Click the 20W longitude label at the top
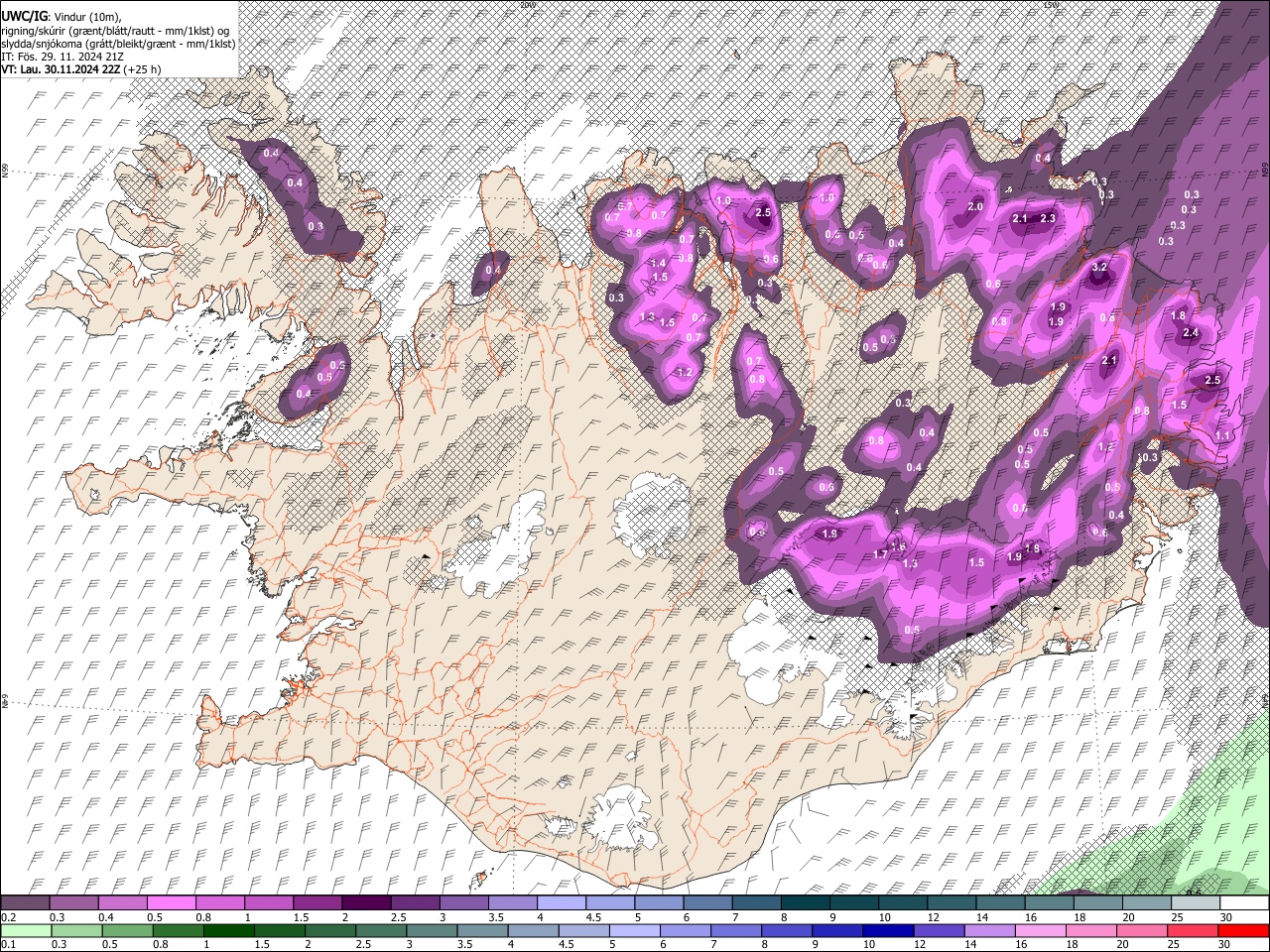Viewport: 1270px width, 952px height. pyautogui.click(x=528, y=5)
